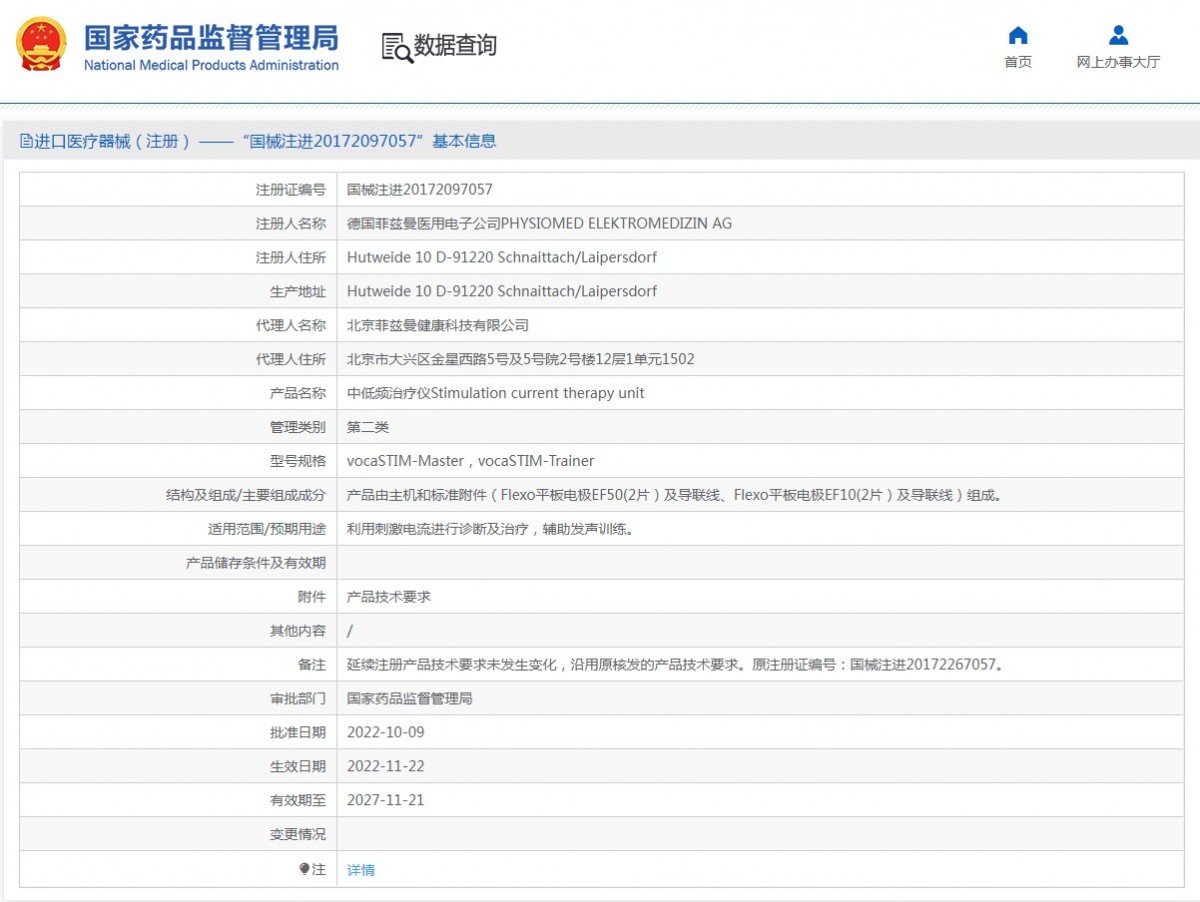Go to 首页 text link
The width and height of the screenshot is (1200, 902).
coord(1018,62)
